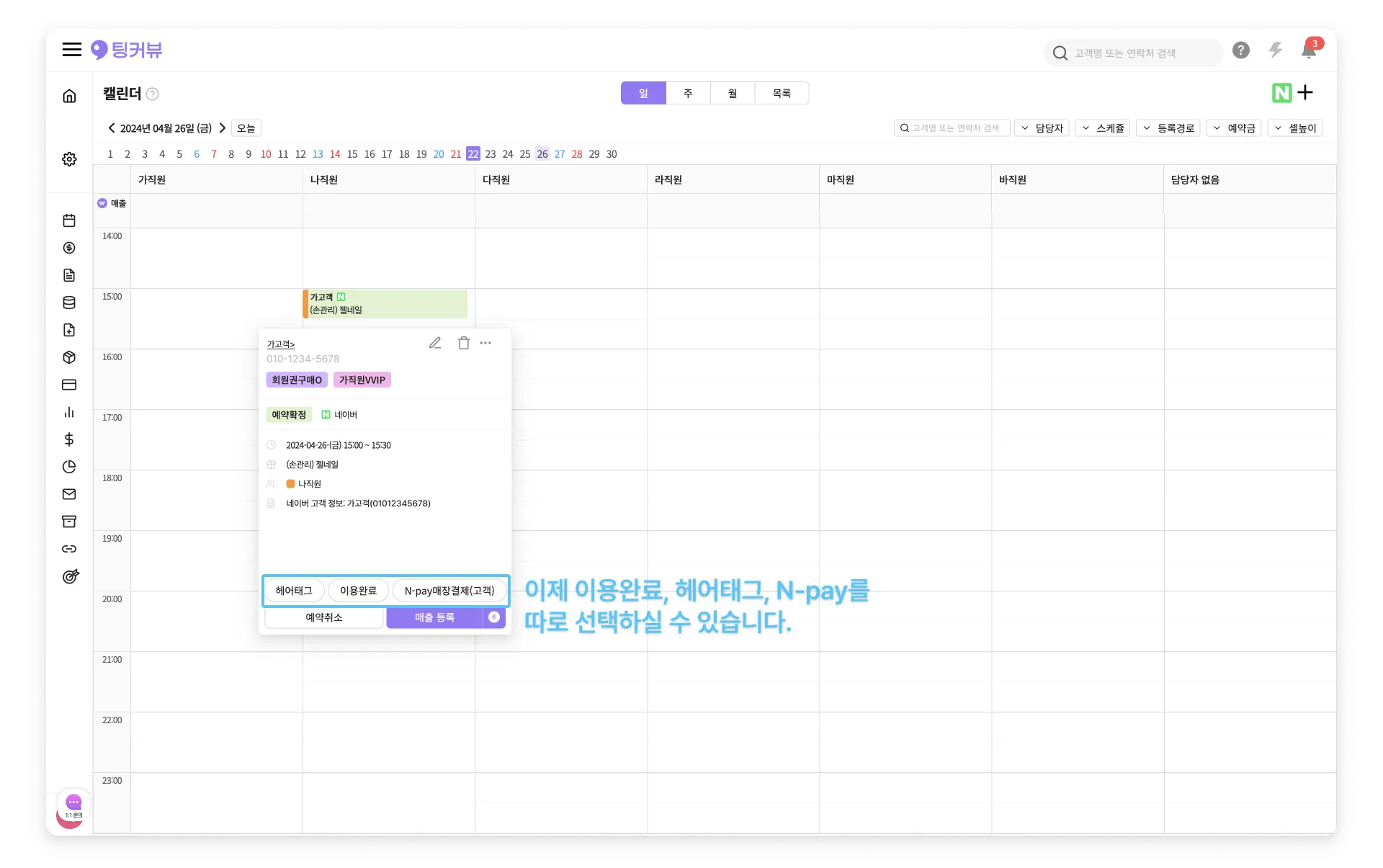This screenshot has width=1383, height=868.
Task: Click the 매출 등록 button
Action: point(434,617)
